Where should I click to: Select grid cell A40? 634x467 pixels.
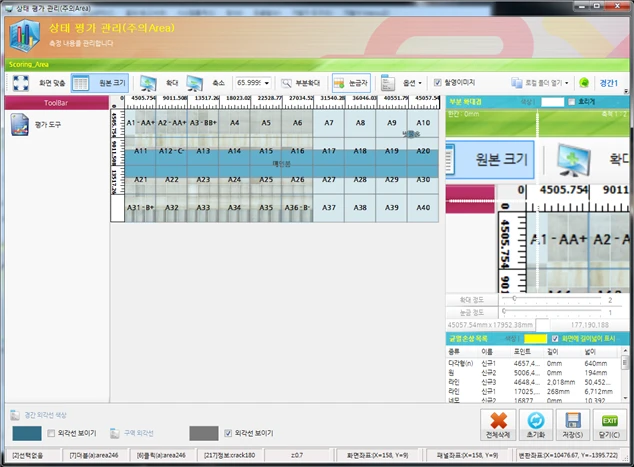click(x=423, y=208)
